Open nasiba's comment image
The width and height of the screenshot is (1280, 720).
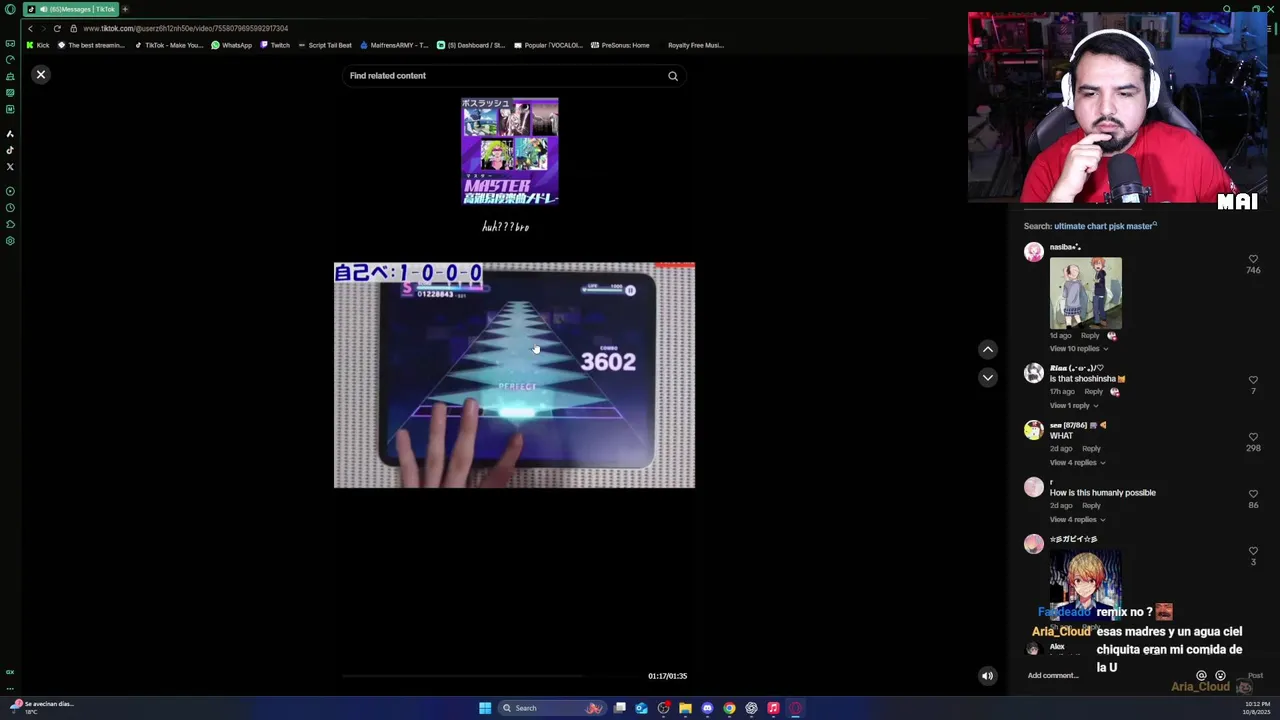(1086, 293)
